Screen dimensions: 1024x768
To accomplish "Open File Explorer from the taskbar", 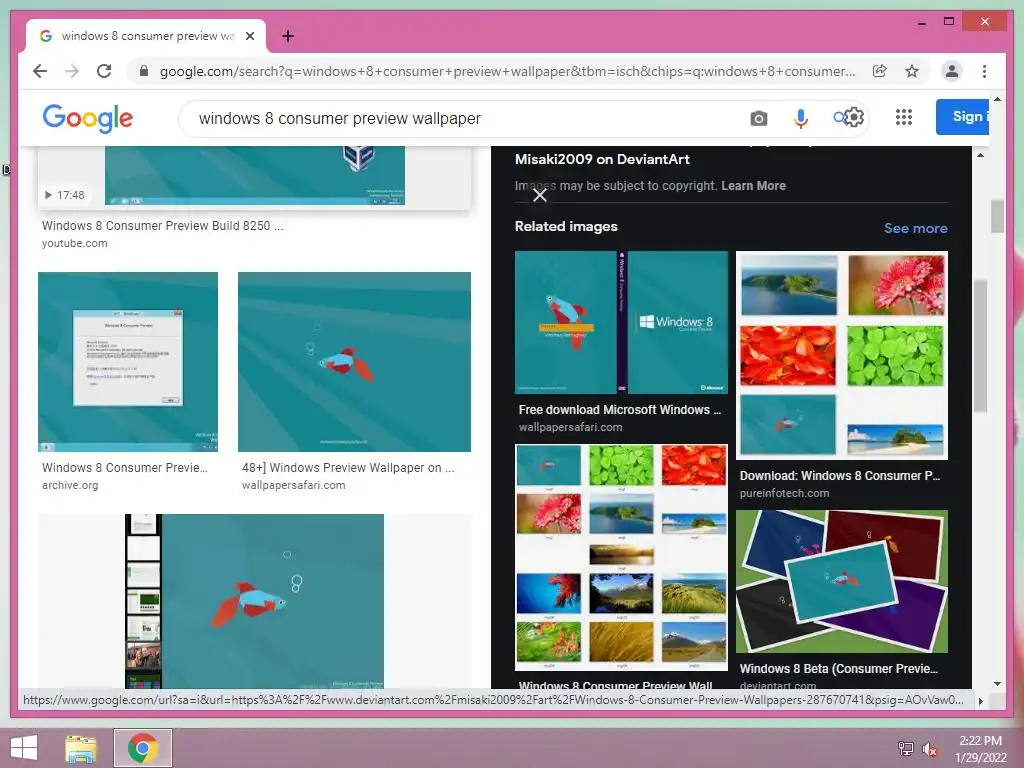I will (81, 748).
